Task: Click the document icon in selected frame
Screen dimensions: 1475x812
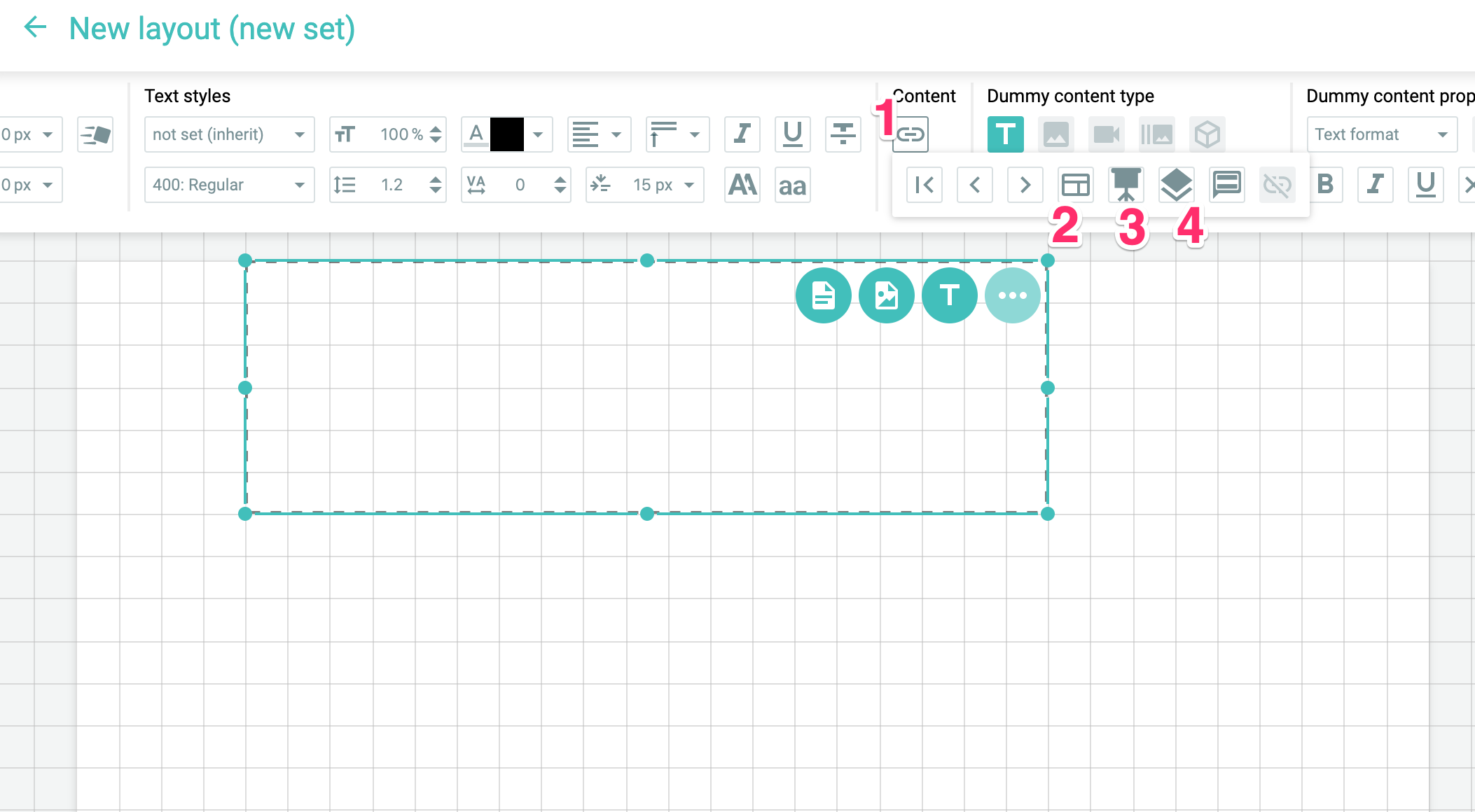Action: [823, 295]
